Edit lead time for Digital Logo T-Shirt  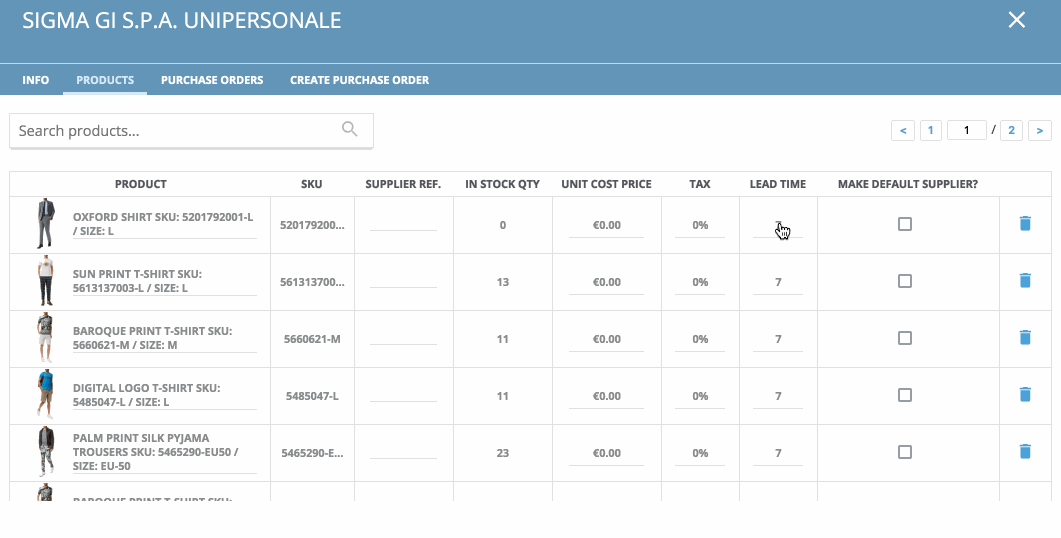click(x=777, y=396)
